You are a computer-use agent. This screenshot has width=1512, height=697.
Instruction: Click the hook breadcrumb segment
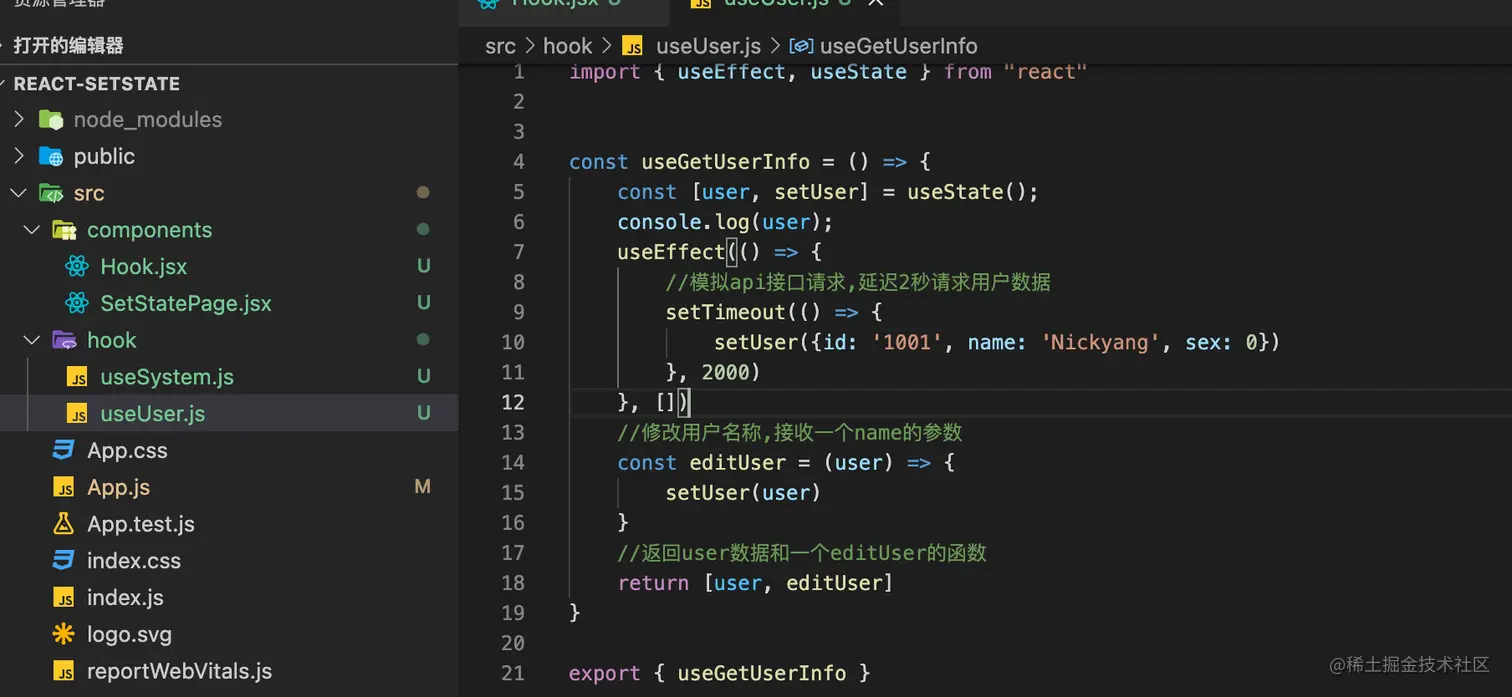click(568, 46)
